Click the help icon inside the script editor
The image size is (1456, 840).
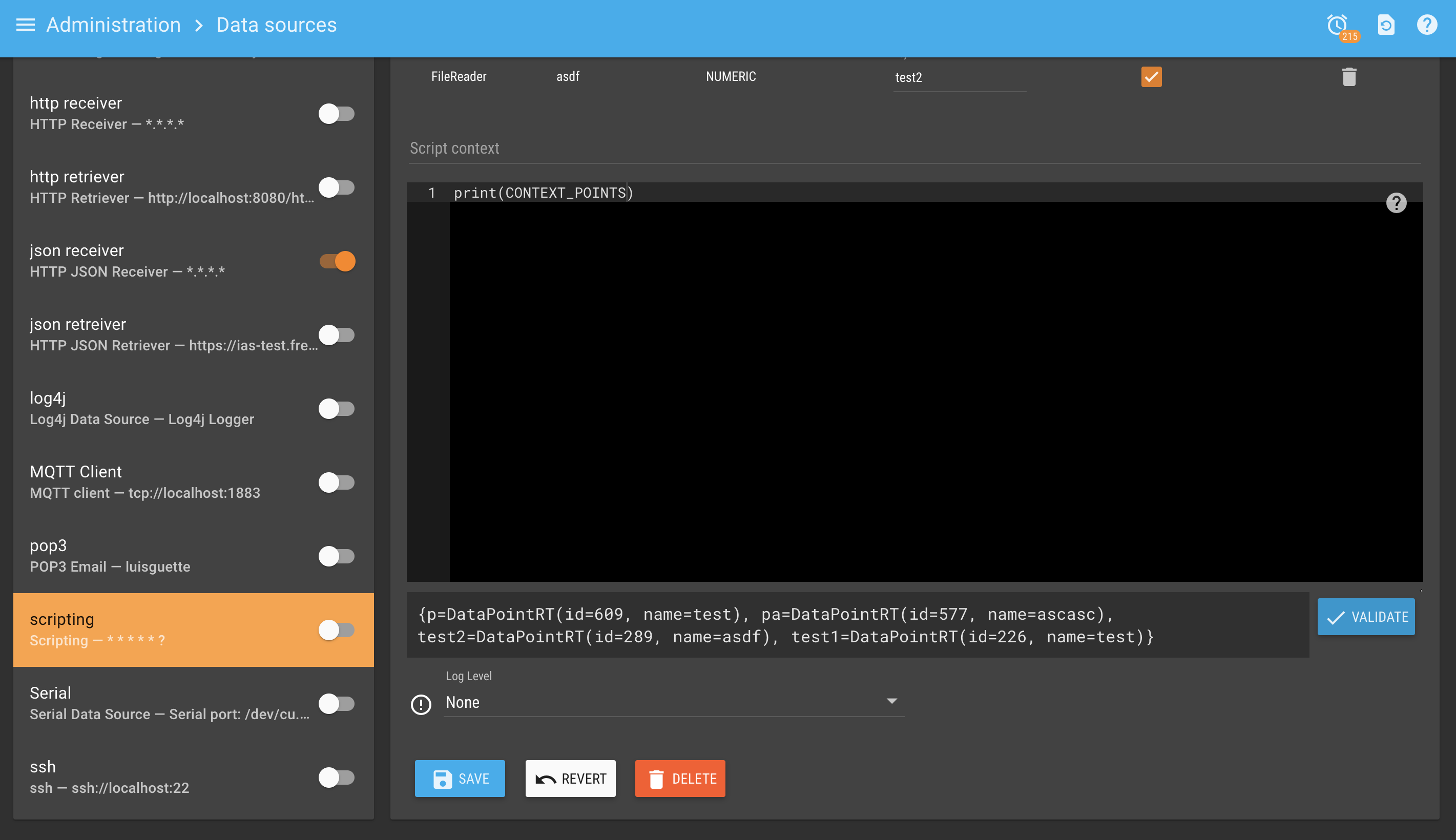(1396, 202)
